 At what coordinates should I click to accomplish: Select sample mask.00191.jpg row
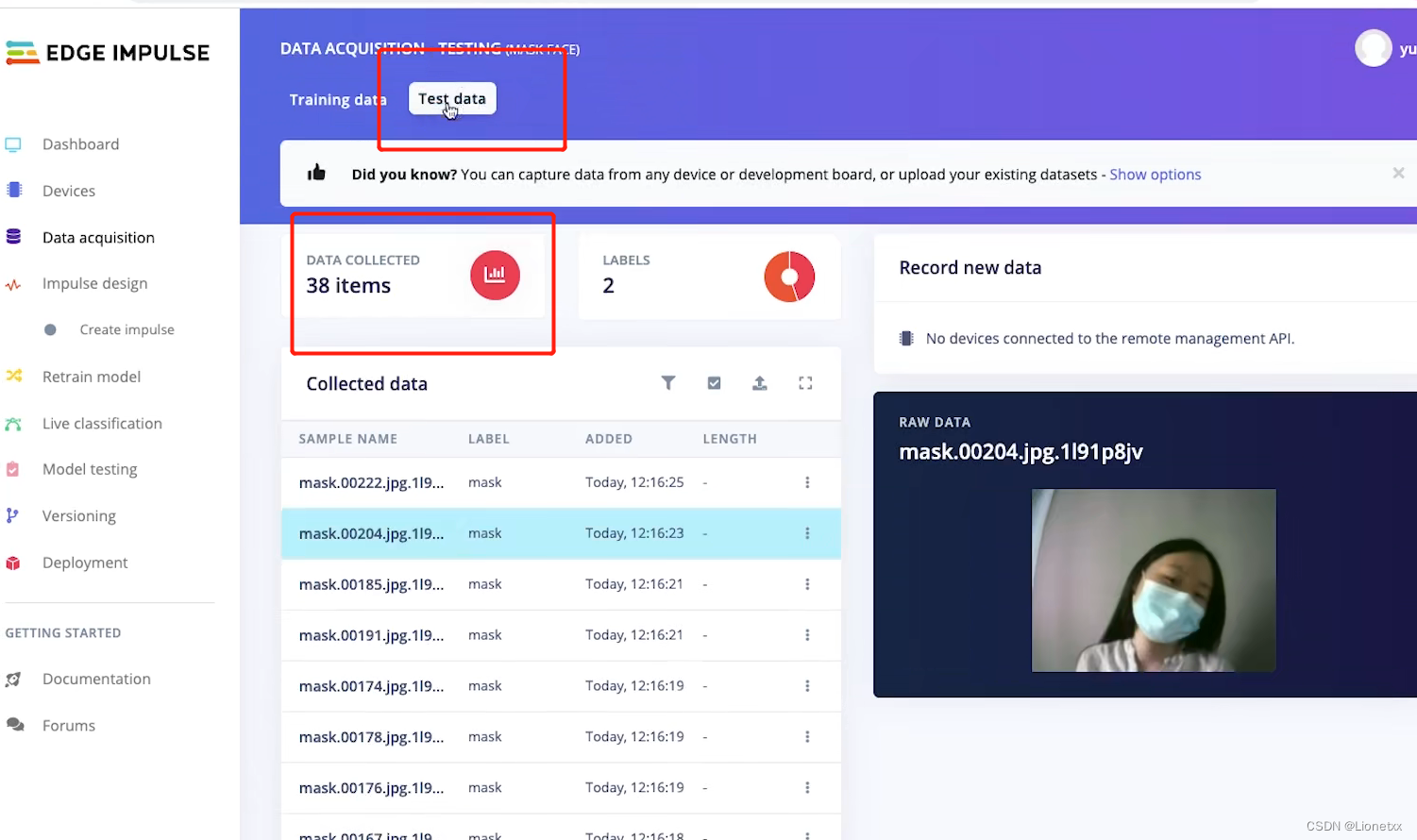tap(561, 635)
